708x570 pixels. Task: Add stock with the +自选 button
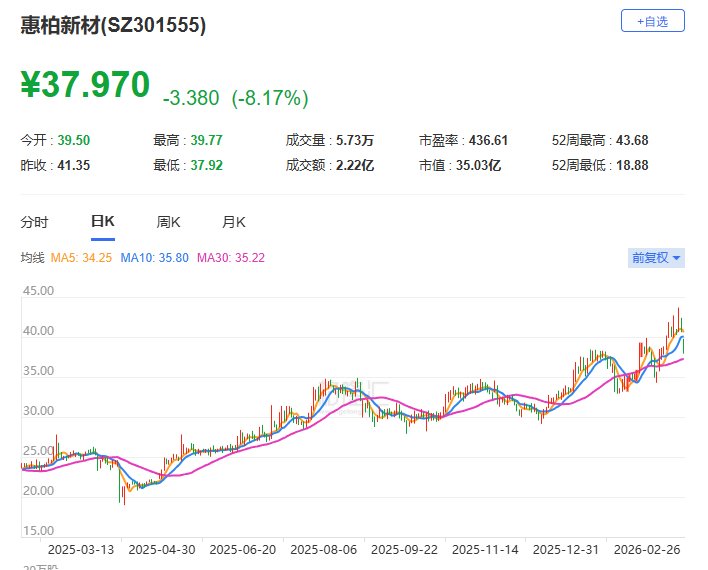point(652,20)
